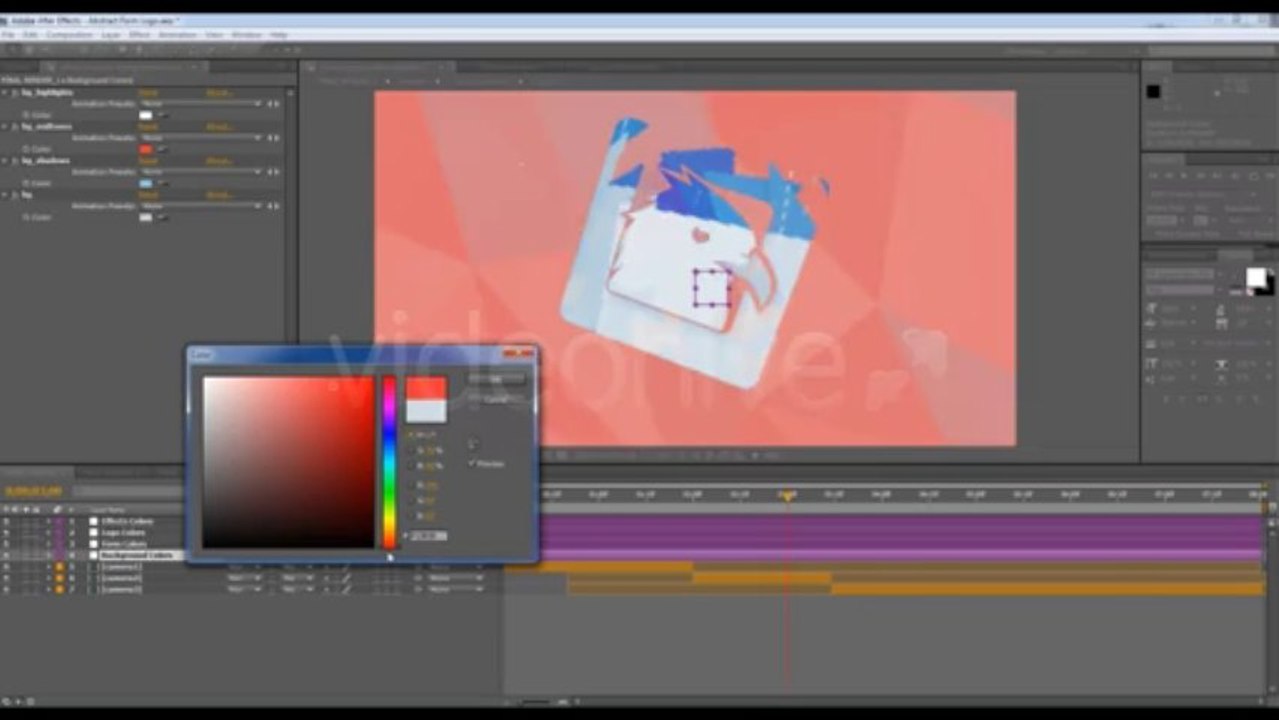This screenshot has width=1279, height=720.
Task: Open the Window menu
Action: (x=248, y=35)
